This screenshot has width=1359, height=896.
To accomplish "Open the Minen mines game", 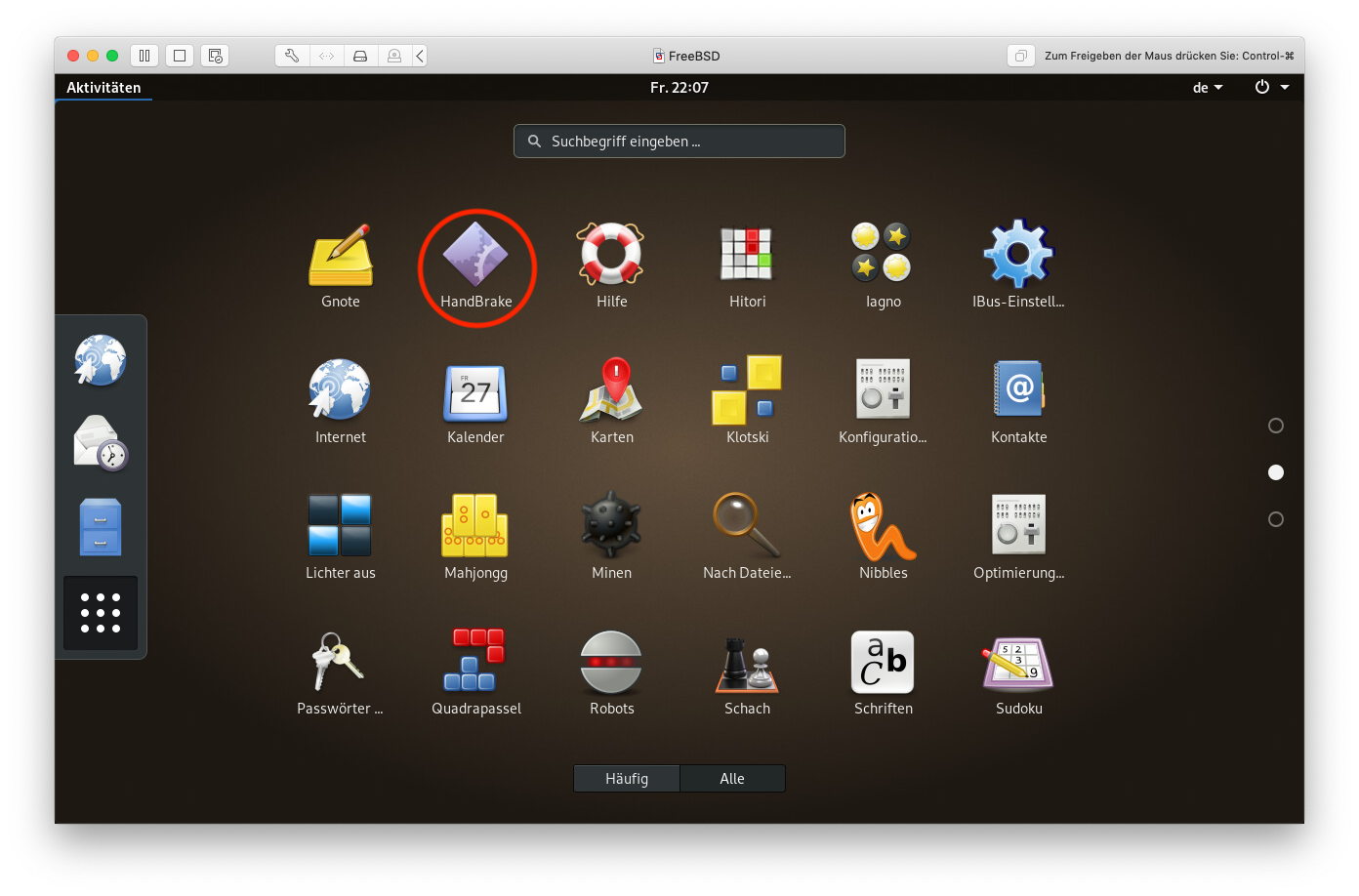I will [611, 528].
